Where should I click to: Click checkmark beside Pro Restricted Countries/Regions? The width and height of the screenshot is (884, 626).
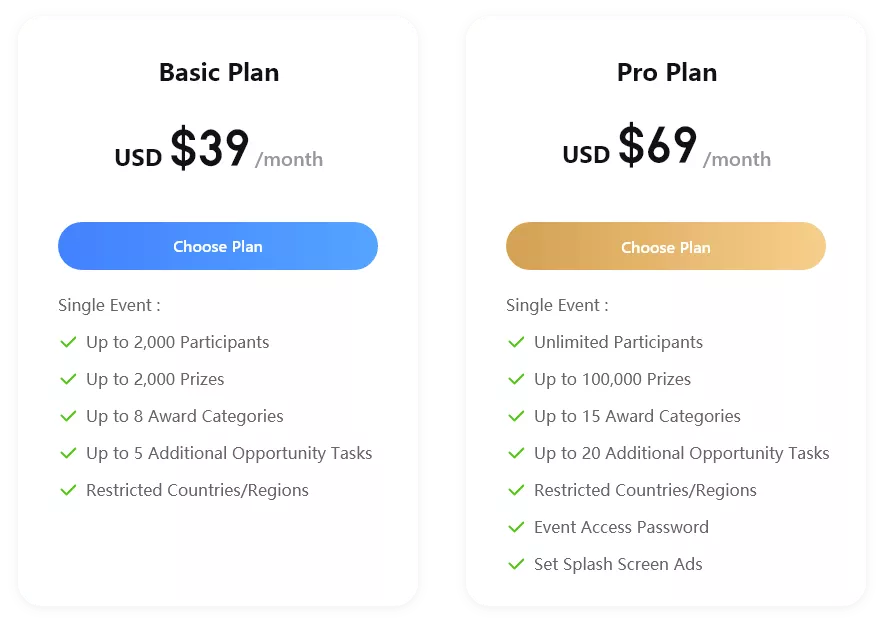pos(516,490)
